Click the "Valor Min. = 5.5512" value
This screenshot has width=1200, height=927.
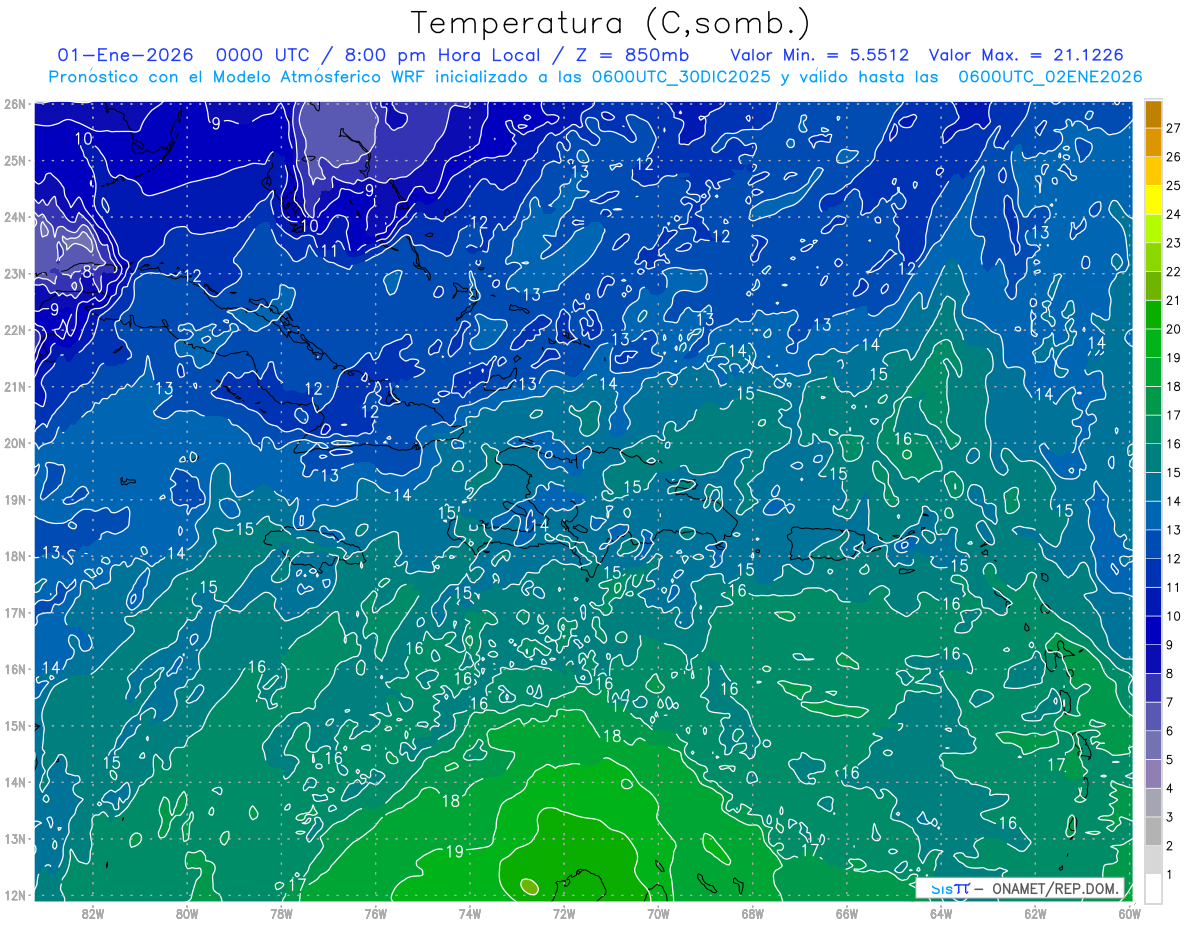[820, 55]
